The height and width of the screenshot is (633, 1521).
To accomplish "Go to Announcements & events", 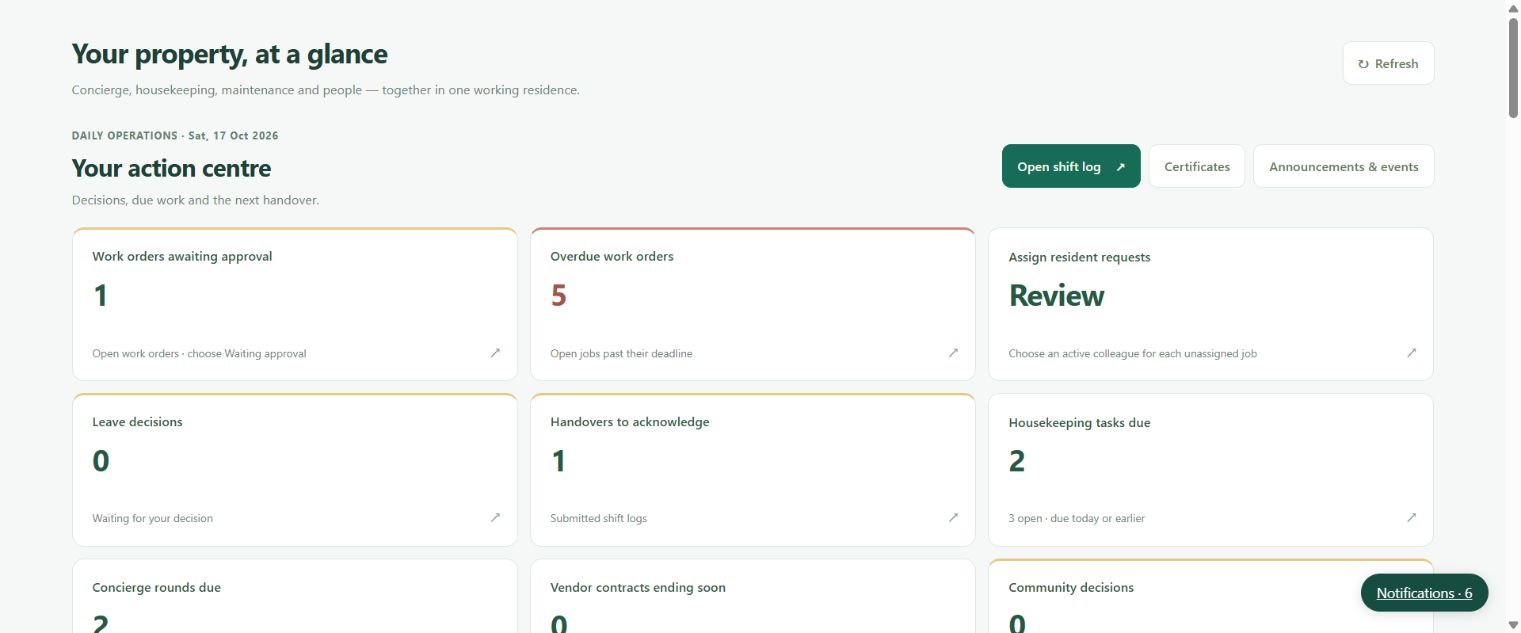I will pos(1343,166).
